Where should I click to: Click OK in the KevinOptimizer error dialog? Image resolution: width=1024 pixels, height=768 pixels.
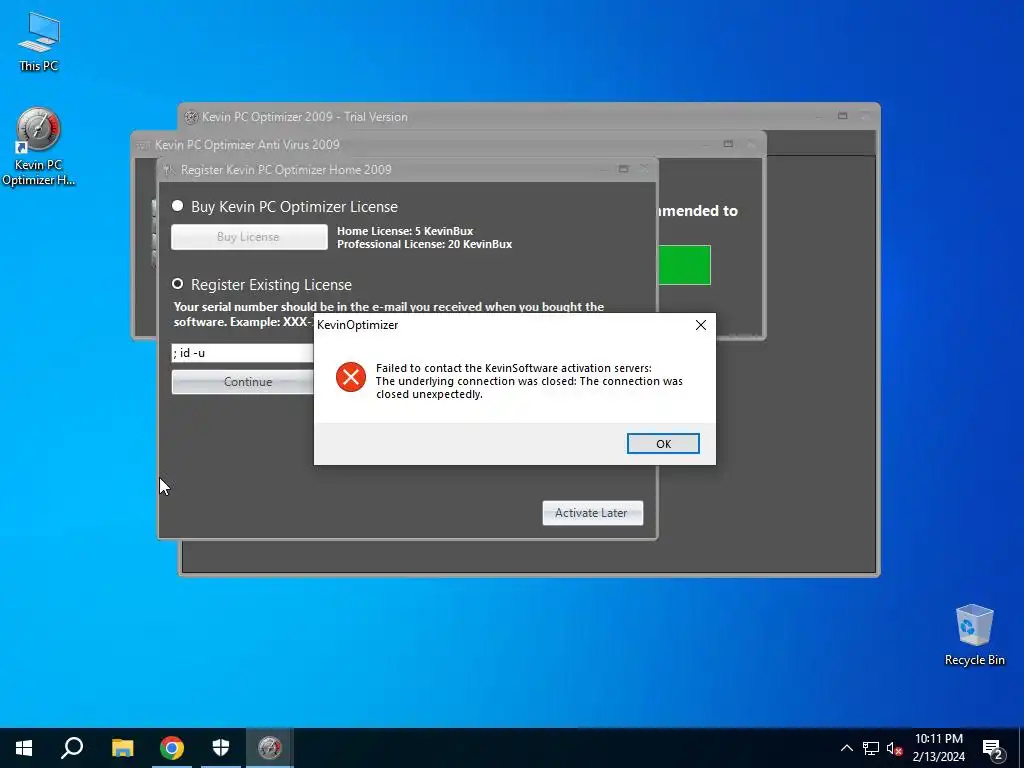click(663, 443)
